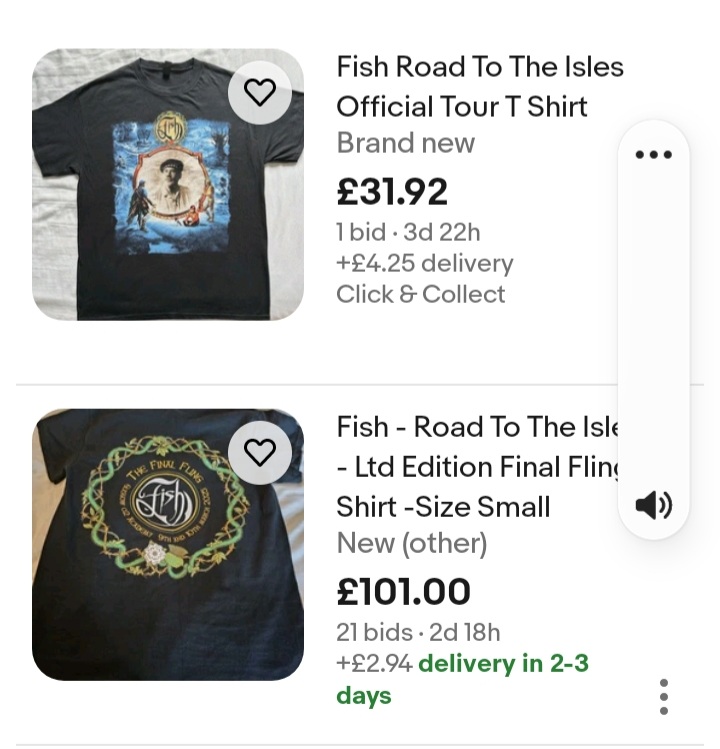
Task: Tap the New (other) condition label
Action: [x=412, y=544]
